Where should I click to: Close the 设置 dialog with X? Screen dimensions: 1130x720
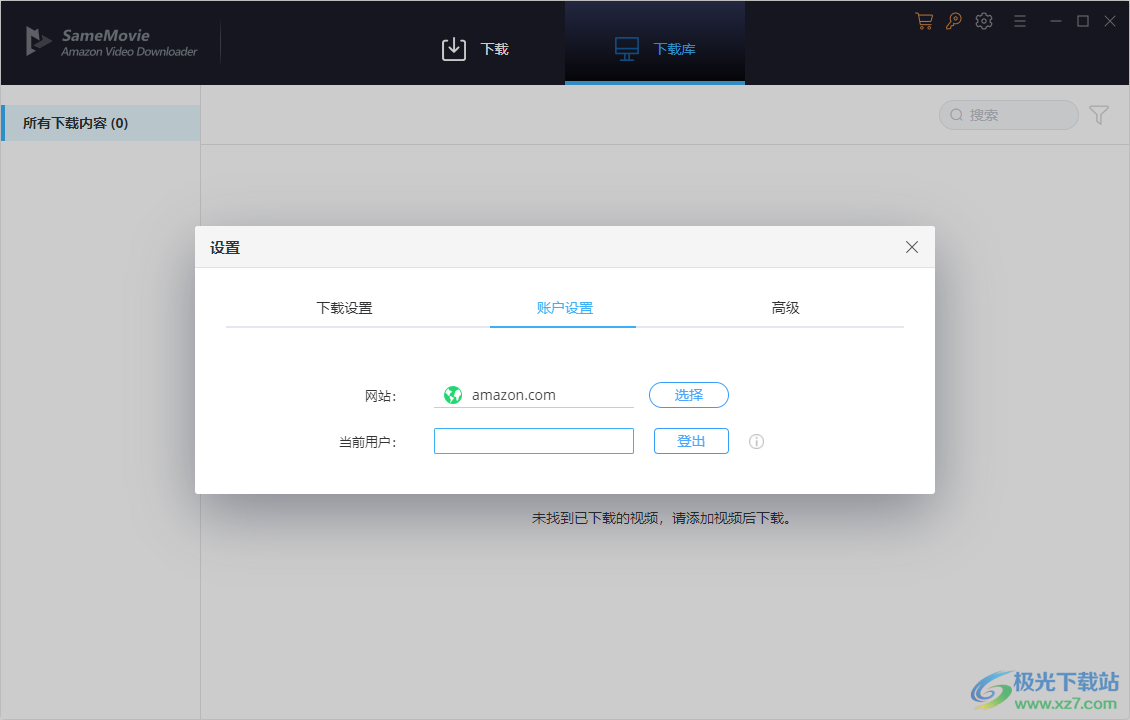912,247
